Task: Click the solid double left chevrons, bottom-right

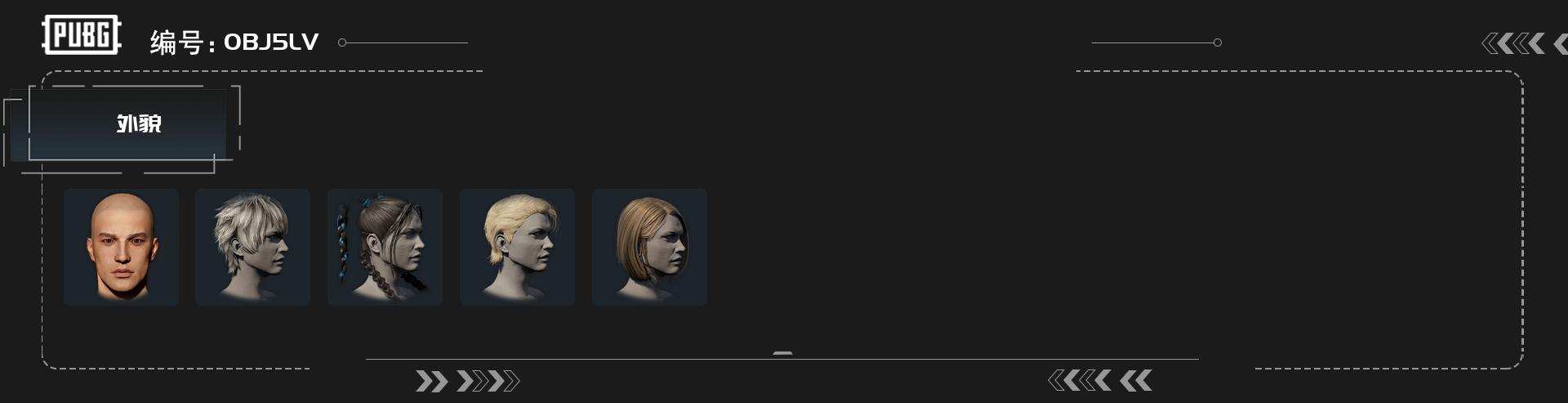Action: point(1136,380)
